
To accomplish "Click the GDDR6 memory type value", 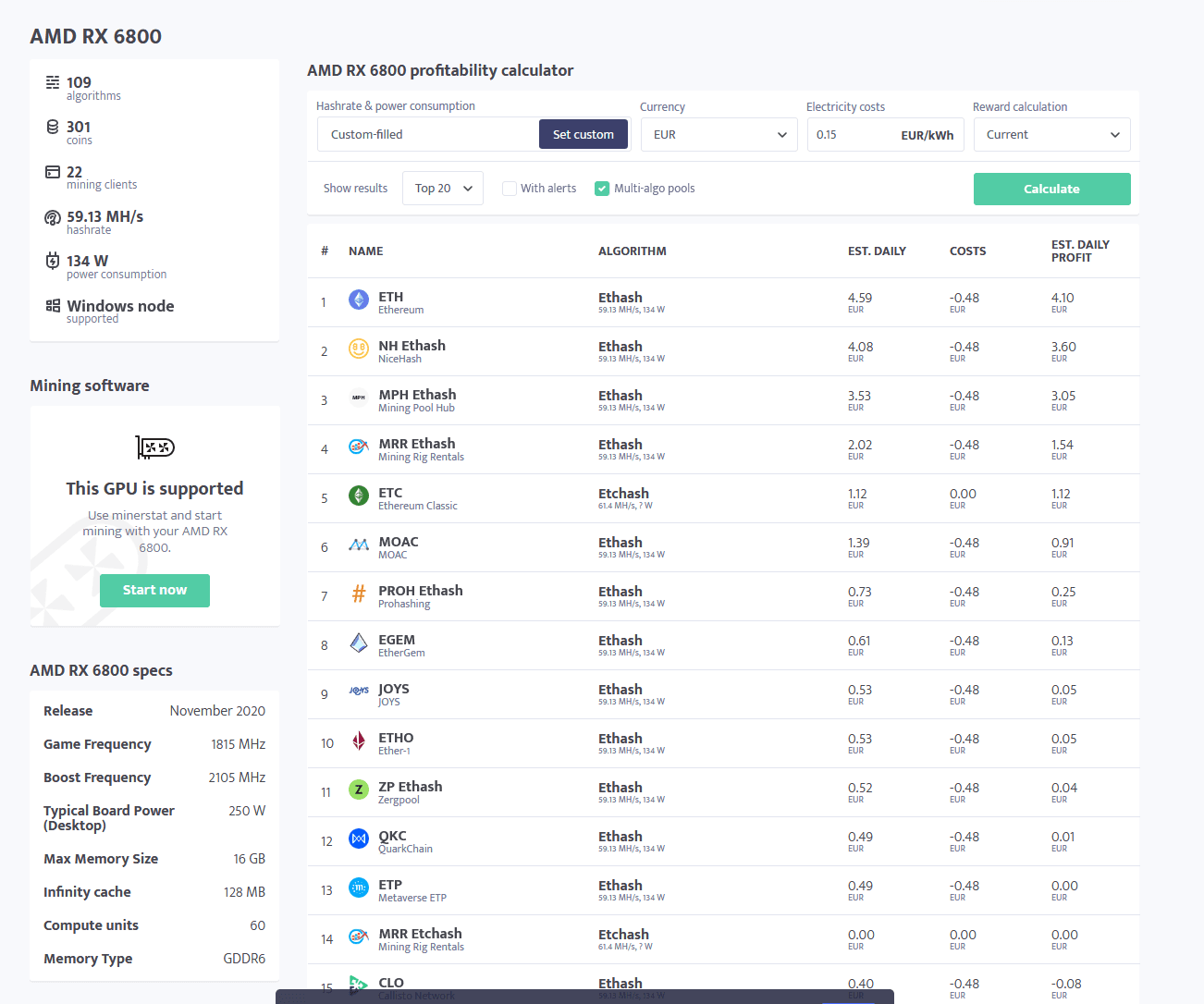I will (x=244, y=959).
